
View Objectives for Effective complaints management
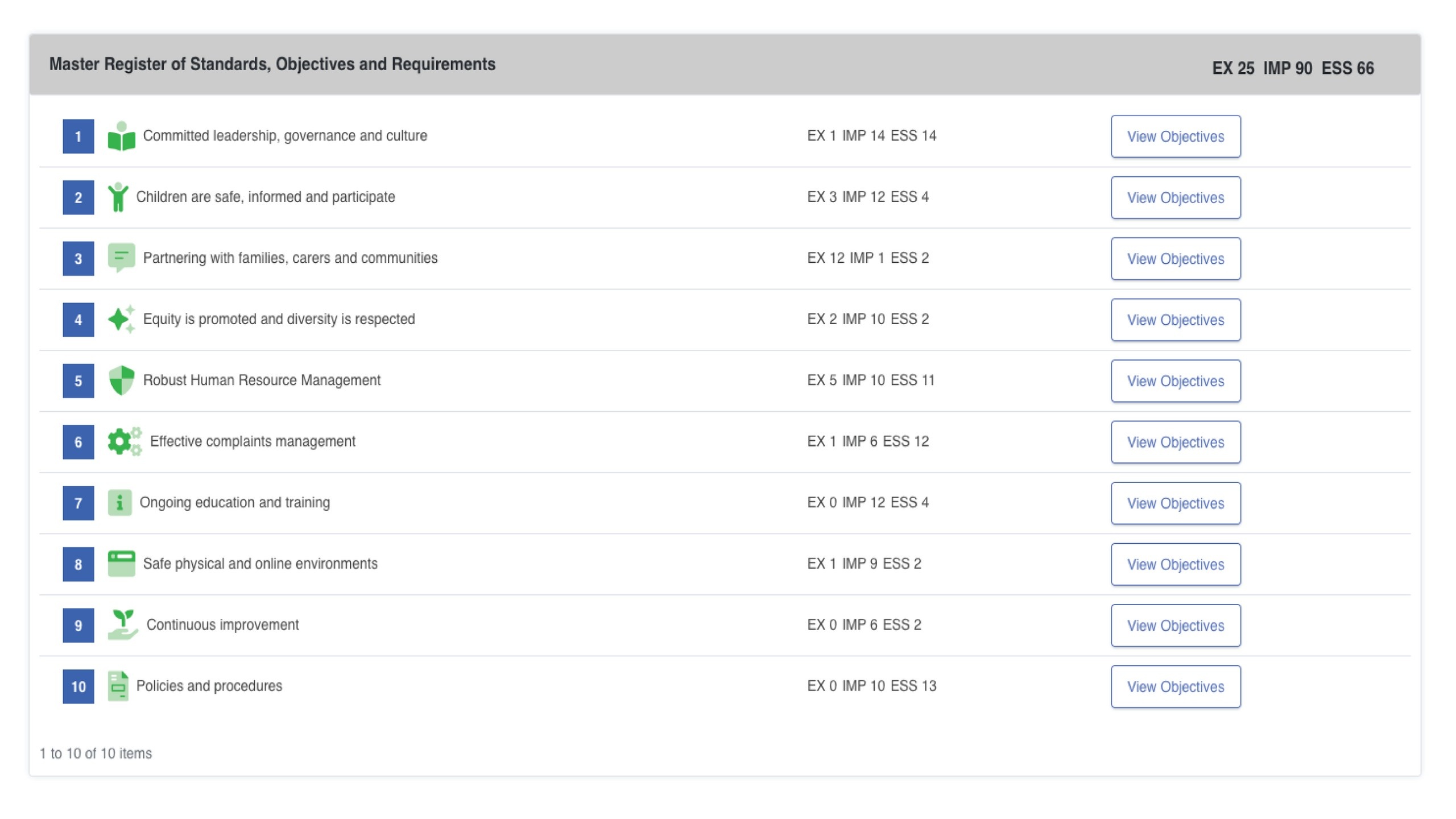[x=1175, y=442]
